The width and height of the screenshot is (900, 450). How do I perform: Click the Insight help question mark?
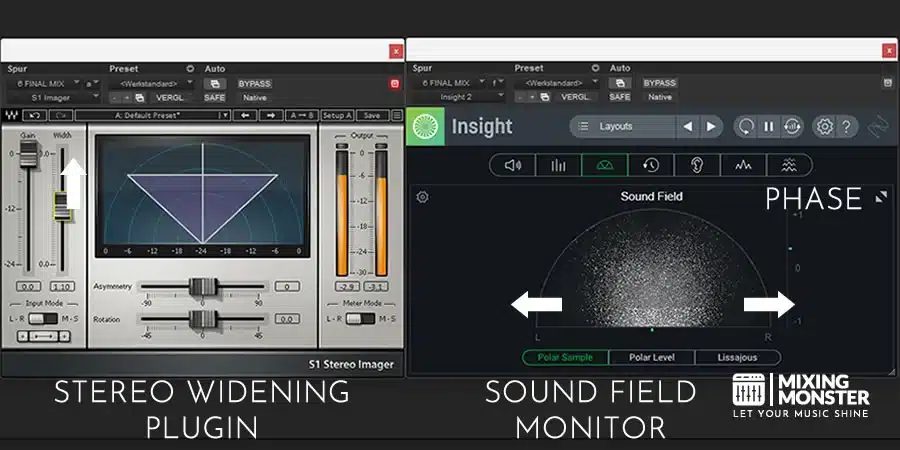[846, 127]
